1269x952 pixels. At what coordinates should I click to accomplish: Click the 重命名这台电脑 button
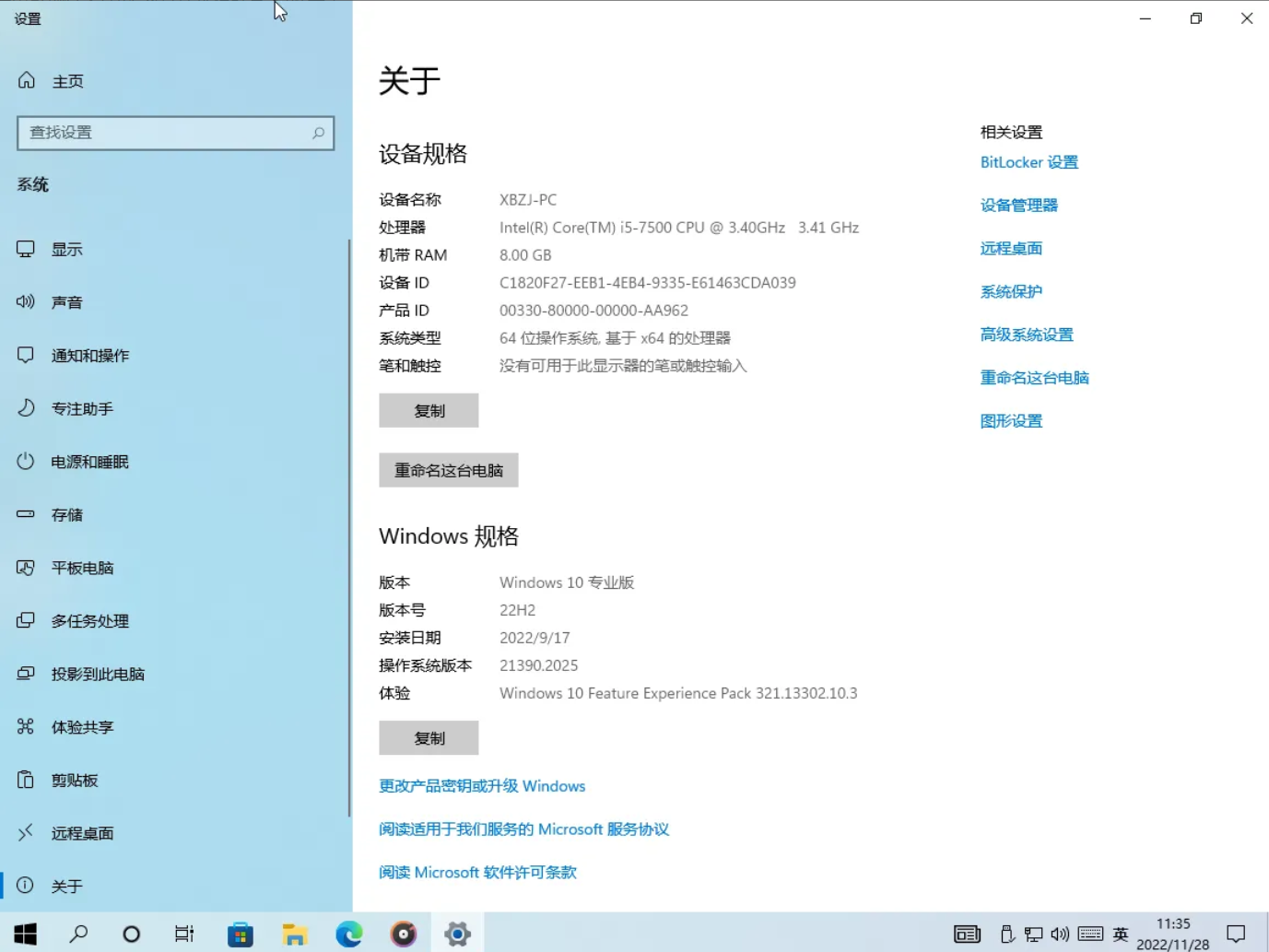click(448, 470)
